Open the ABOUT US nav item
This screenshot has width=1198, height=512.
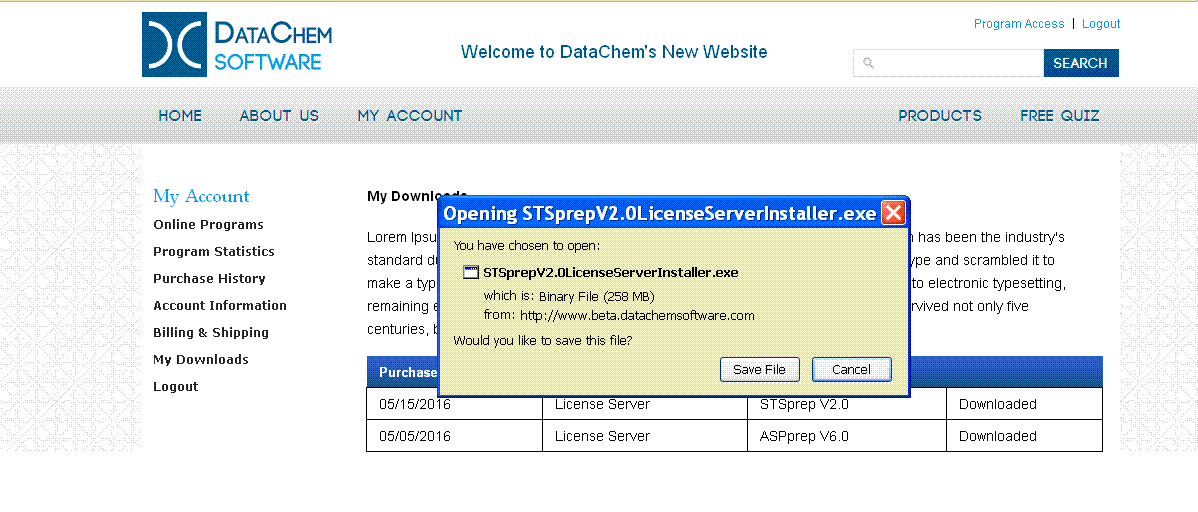[x=279, y=115]
